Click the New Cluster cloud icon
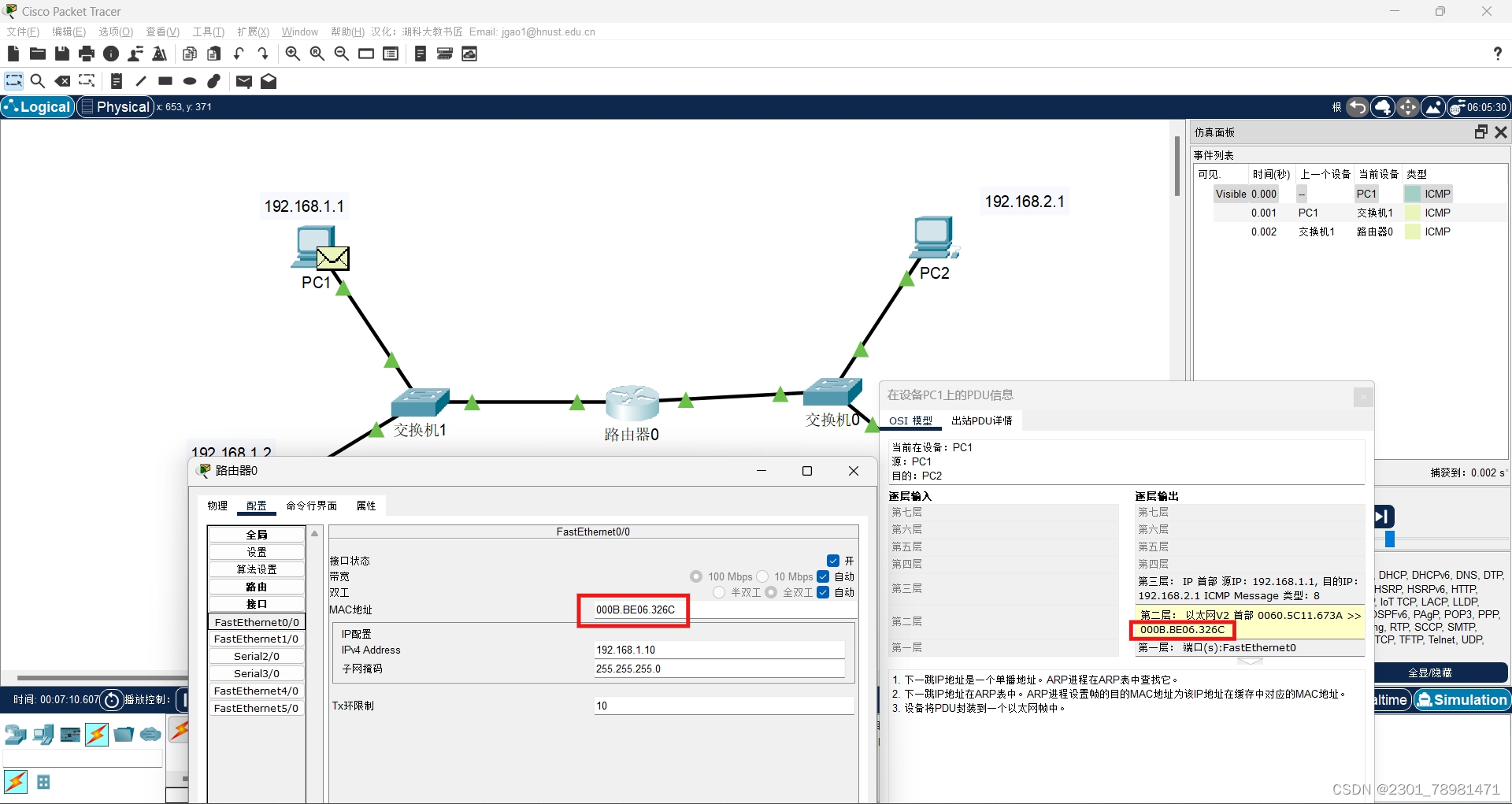1512x804 pixels. 1383,107
